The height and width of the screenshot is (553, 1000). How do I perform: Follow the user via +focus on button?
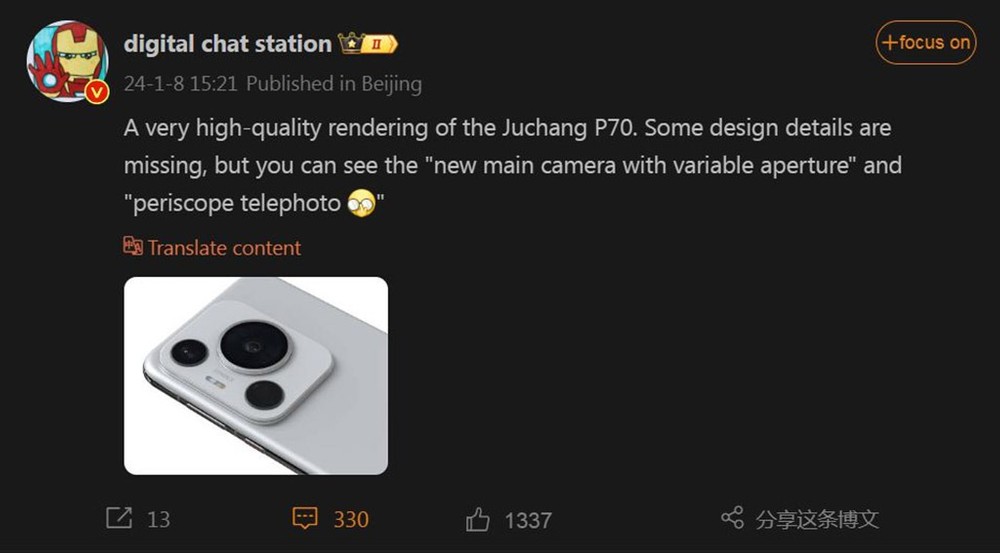926,43
